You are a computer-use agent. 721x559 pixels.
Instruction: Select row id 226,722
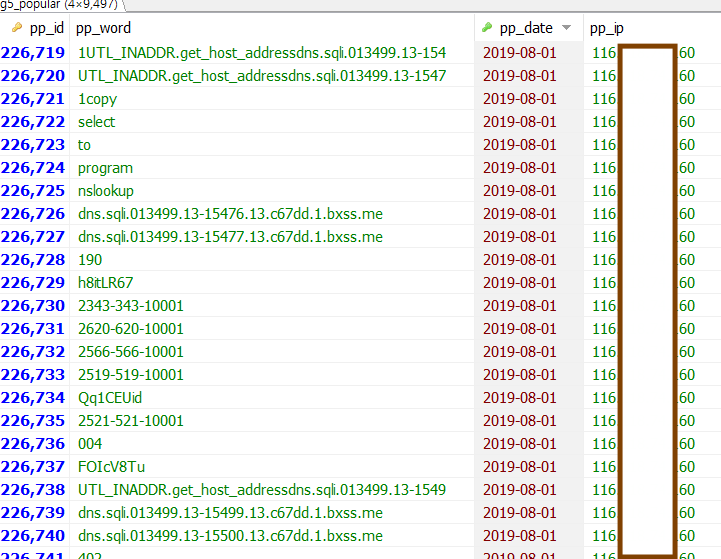pos(33,122)
